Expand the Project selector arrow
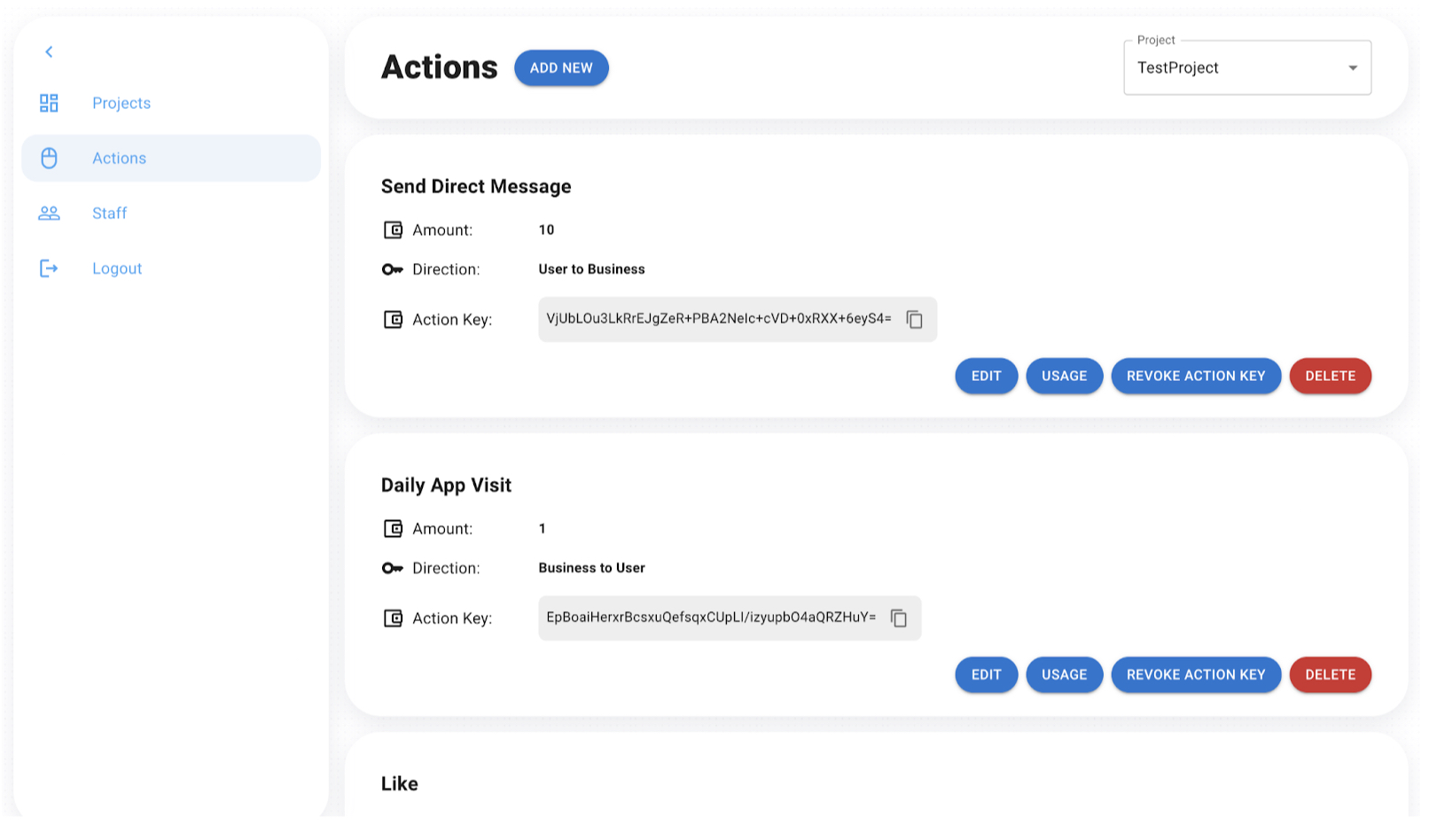 1352,68
